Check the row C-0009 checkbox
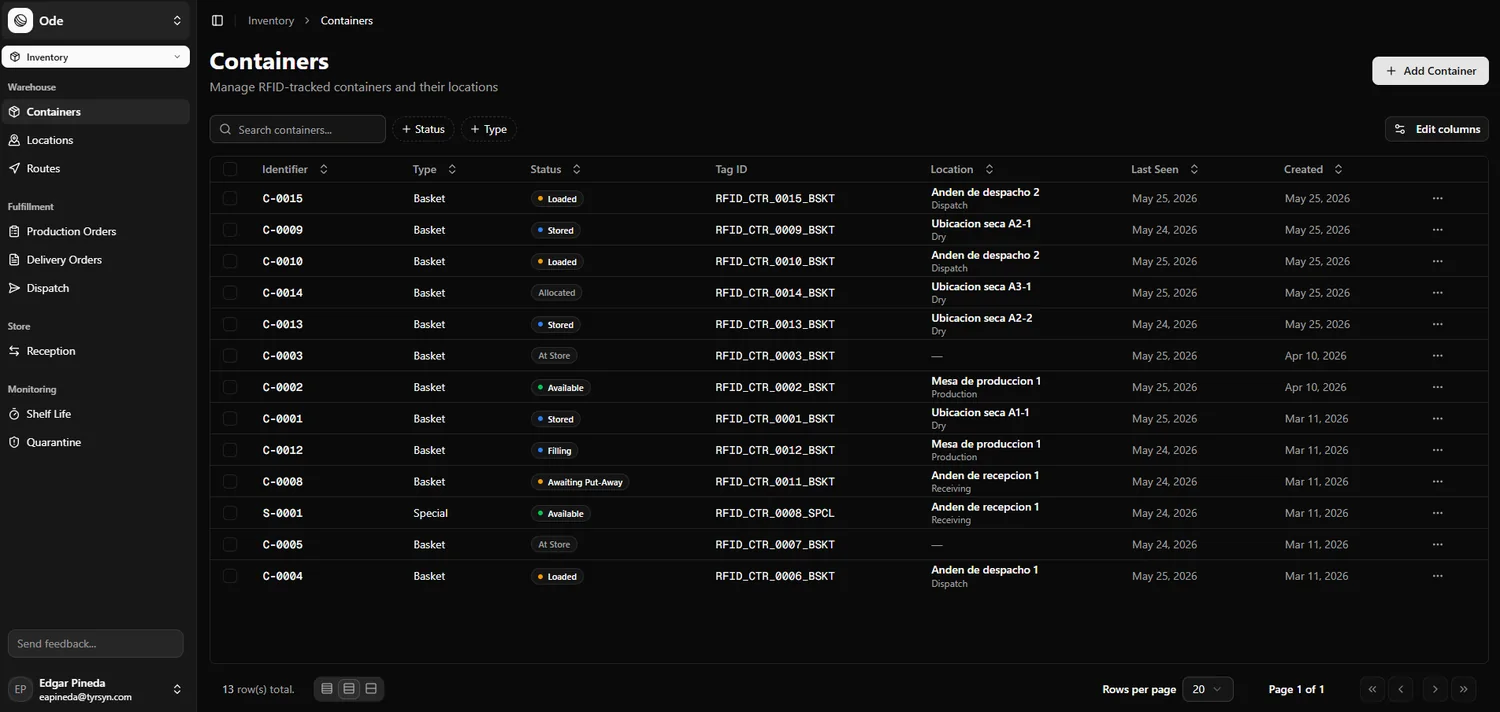 point(230,230)
